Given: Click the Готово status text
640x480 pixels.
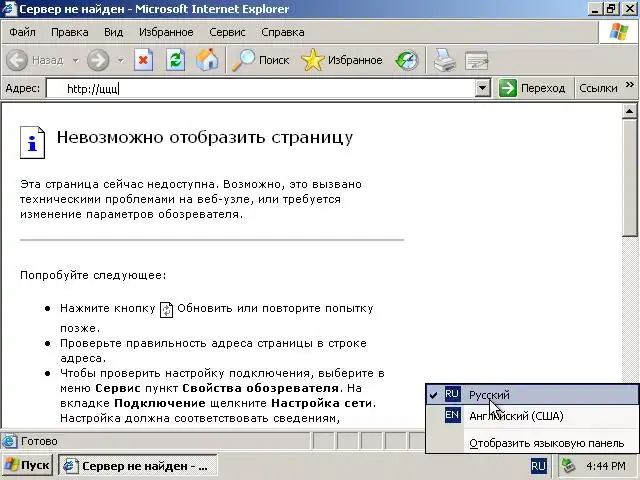Looking at the screenshot, I should pos(39,441).
